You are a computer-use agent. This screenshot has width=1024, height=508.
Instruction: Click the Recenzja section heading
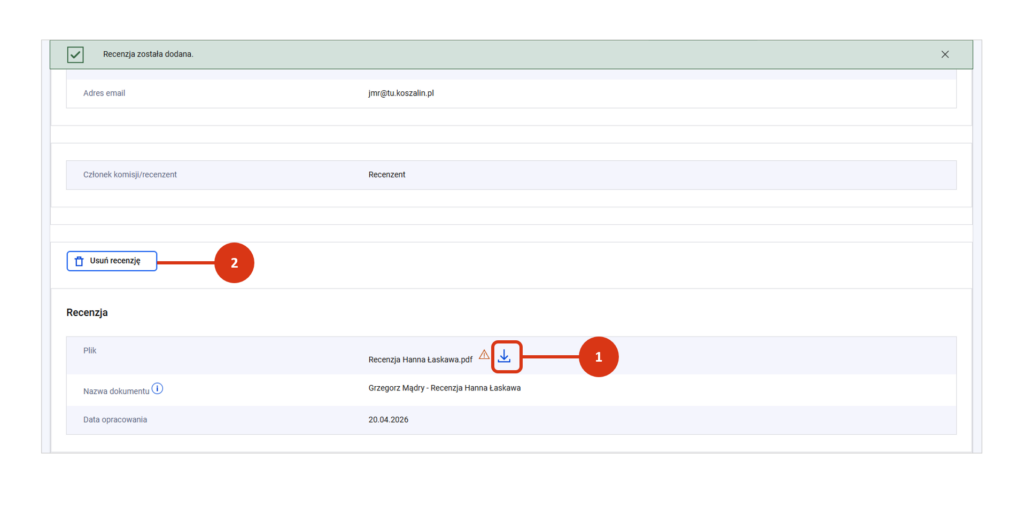pyautogui.click(x=87, y=312)
